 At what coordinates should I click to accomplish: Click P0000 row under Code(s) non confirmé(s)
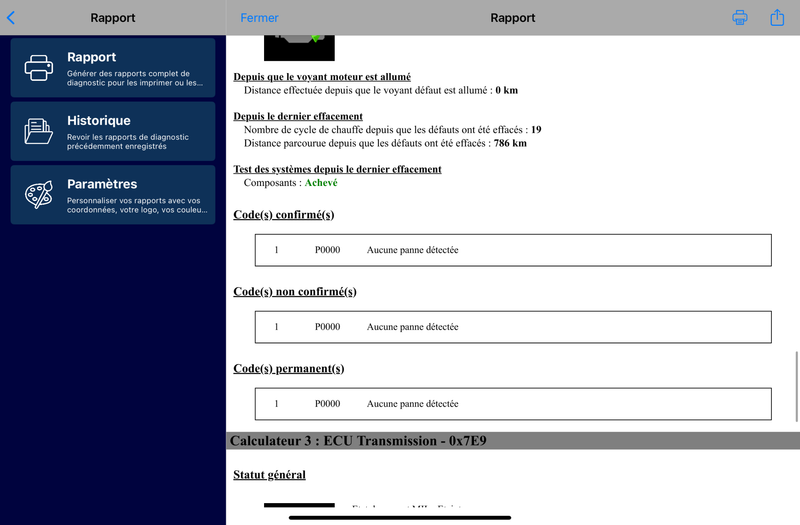[x=513, y=327]
